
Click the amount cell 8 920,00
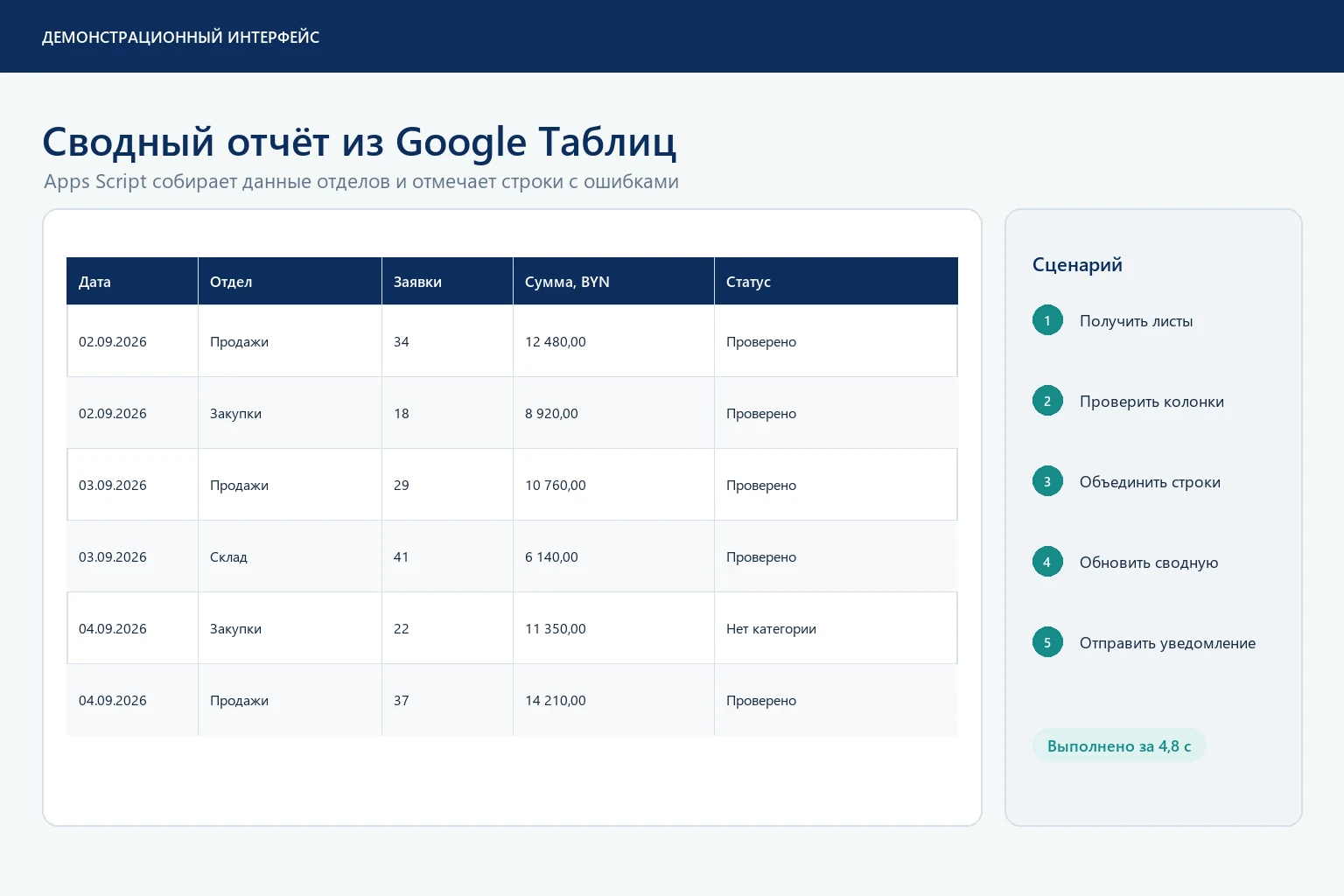(x=613, y=413)
